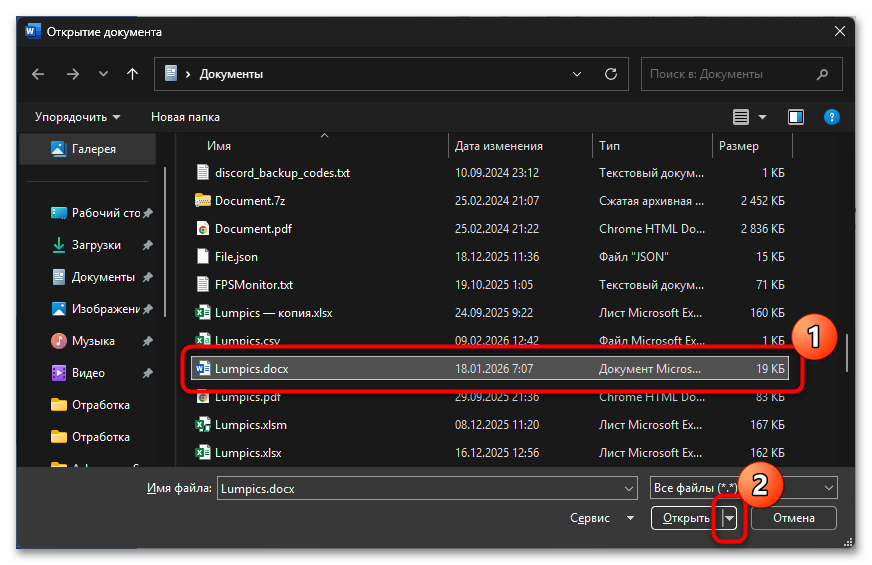
Task: Click the Forward navigation arrow
Action: tap(72, 74)
